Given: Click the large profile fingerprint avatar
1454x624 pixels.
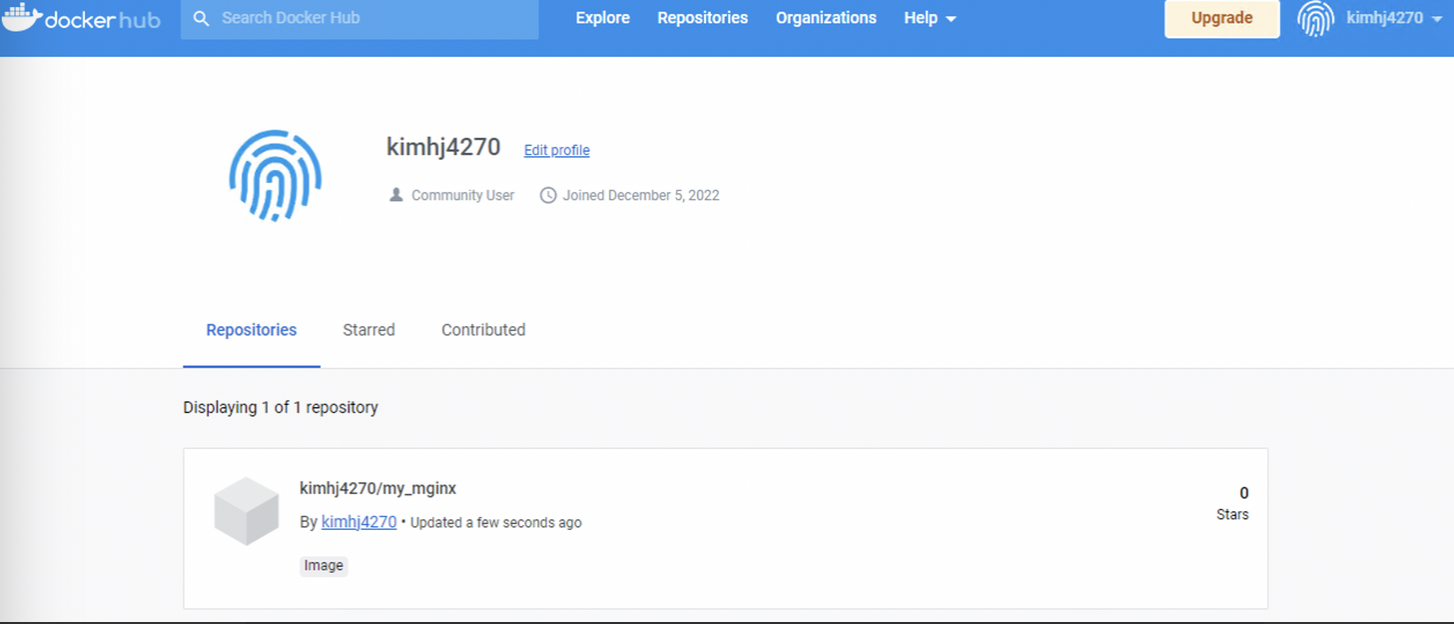Looking at the screenshot, I should [275, 175].
